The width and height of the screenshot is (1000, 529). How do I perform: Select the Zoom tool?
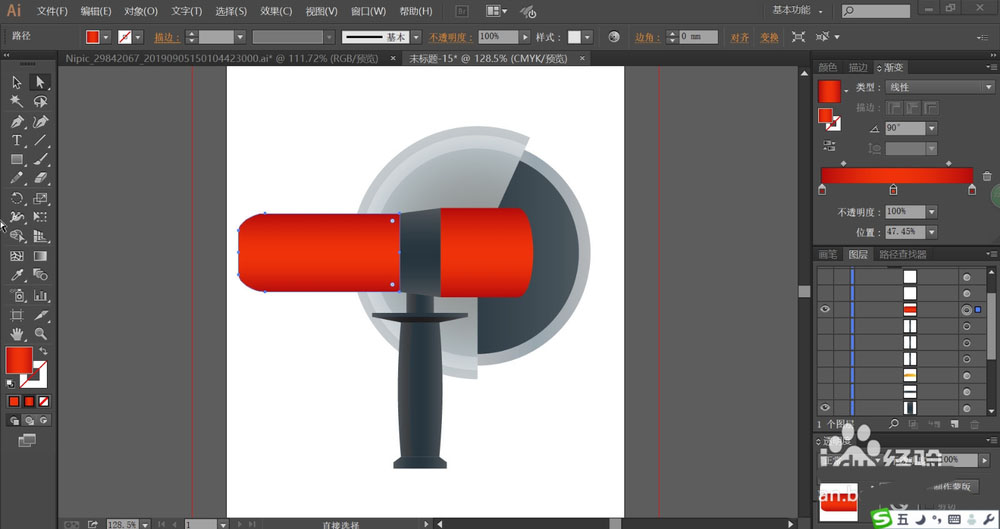[x=40, y=334]
